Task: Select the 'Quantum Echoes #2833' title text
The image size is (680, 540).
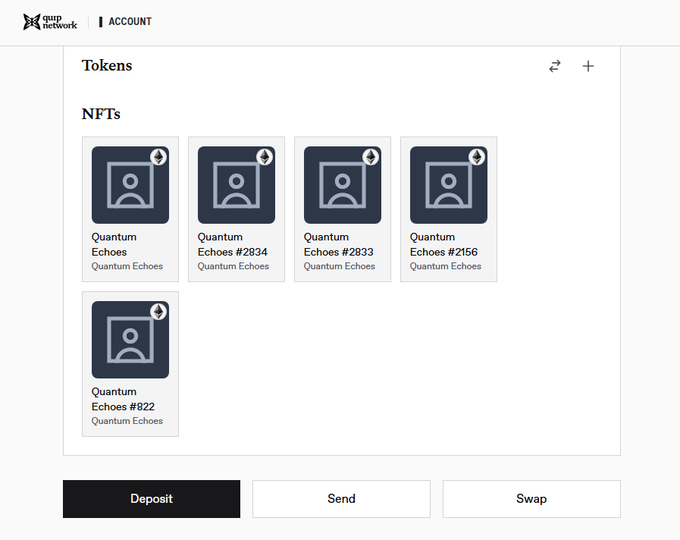Action: (339, 245)
